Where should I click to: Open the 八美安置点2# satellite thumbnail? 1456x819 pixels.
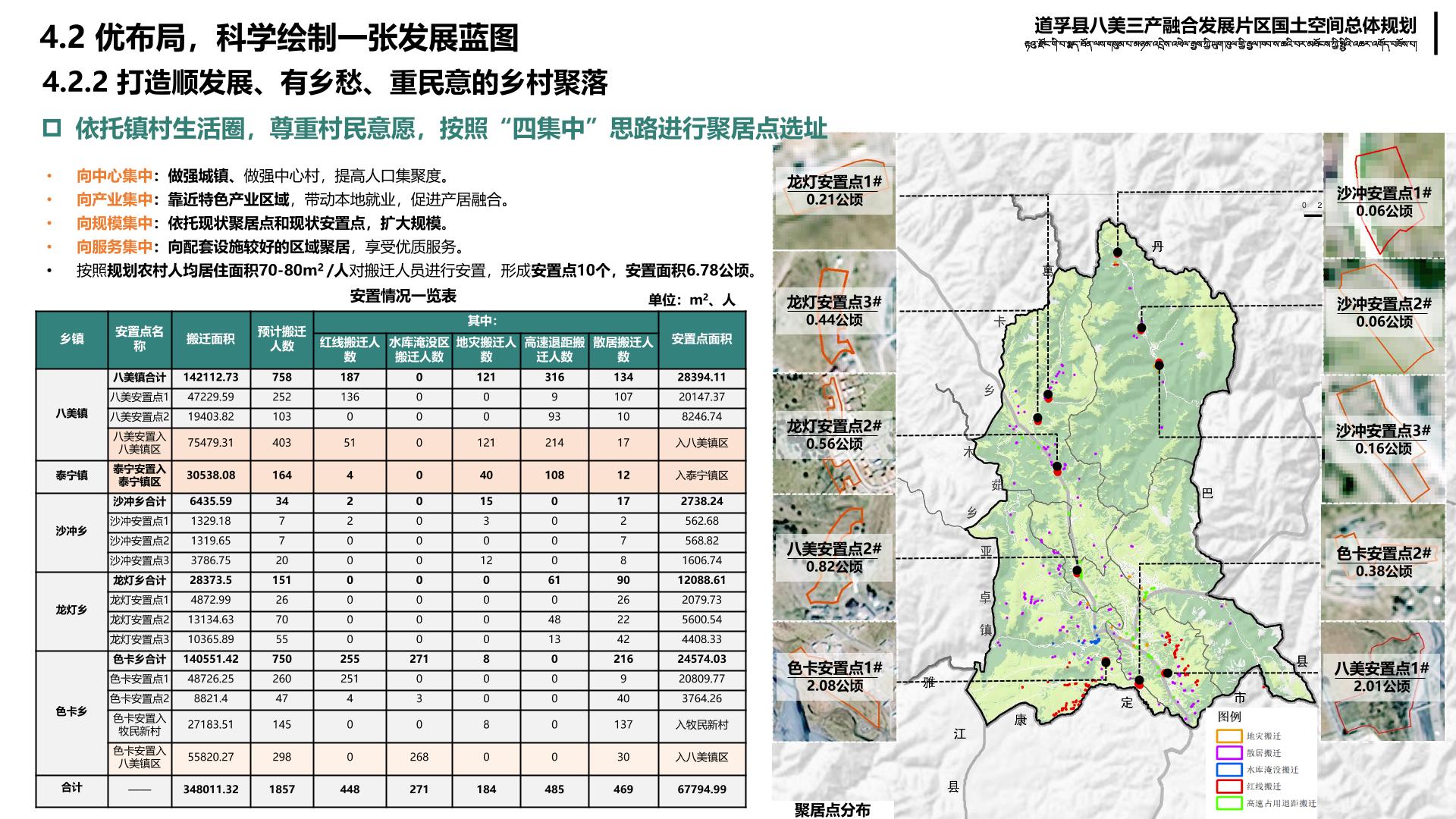[834, 558]
